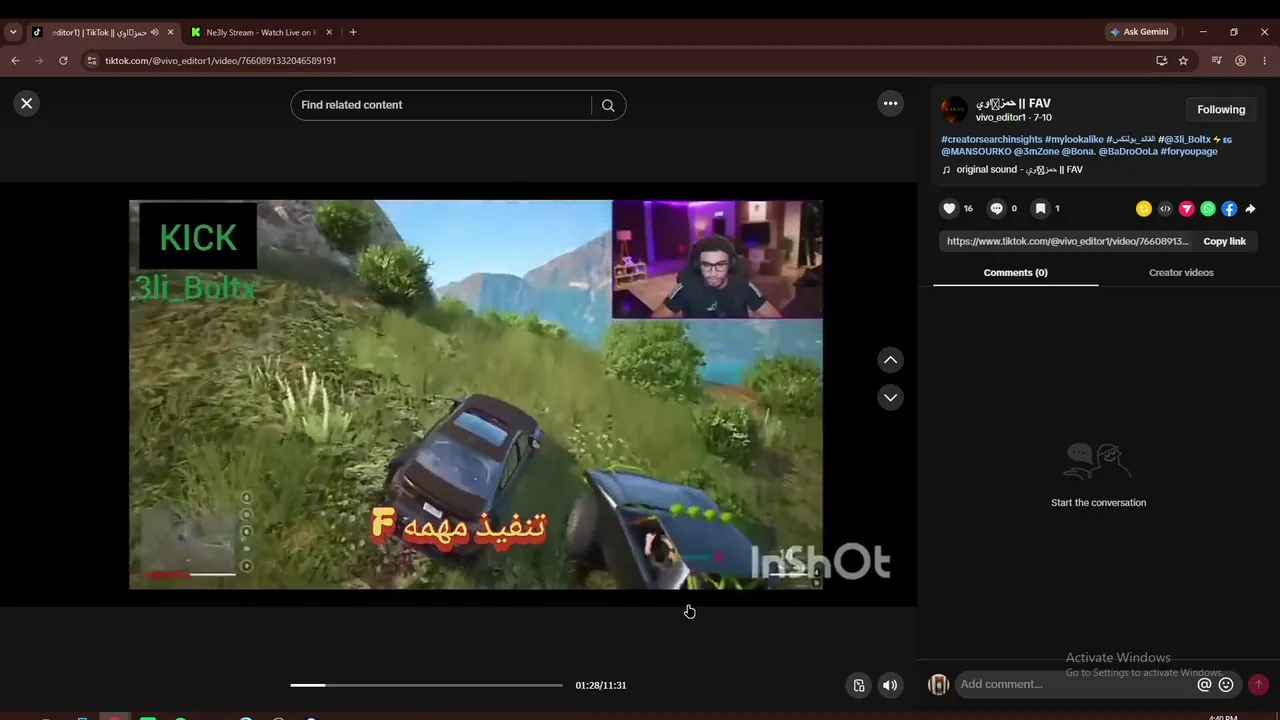This screenshot has width=1280, height=720.
Task: Open the Chrome three-dot menu
Action: (x=1265, y=61)
